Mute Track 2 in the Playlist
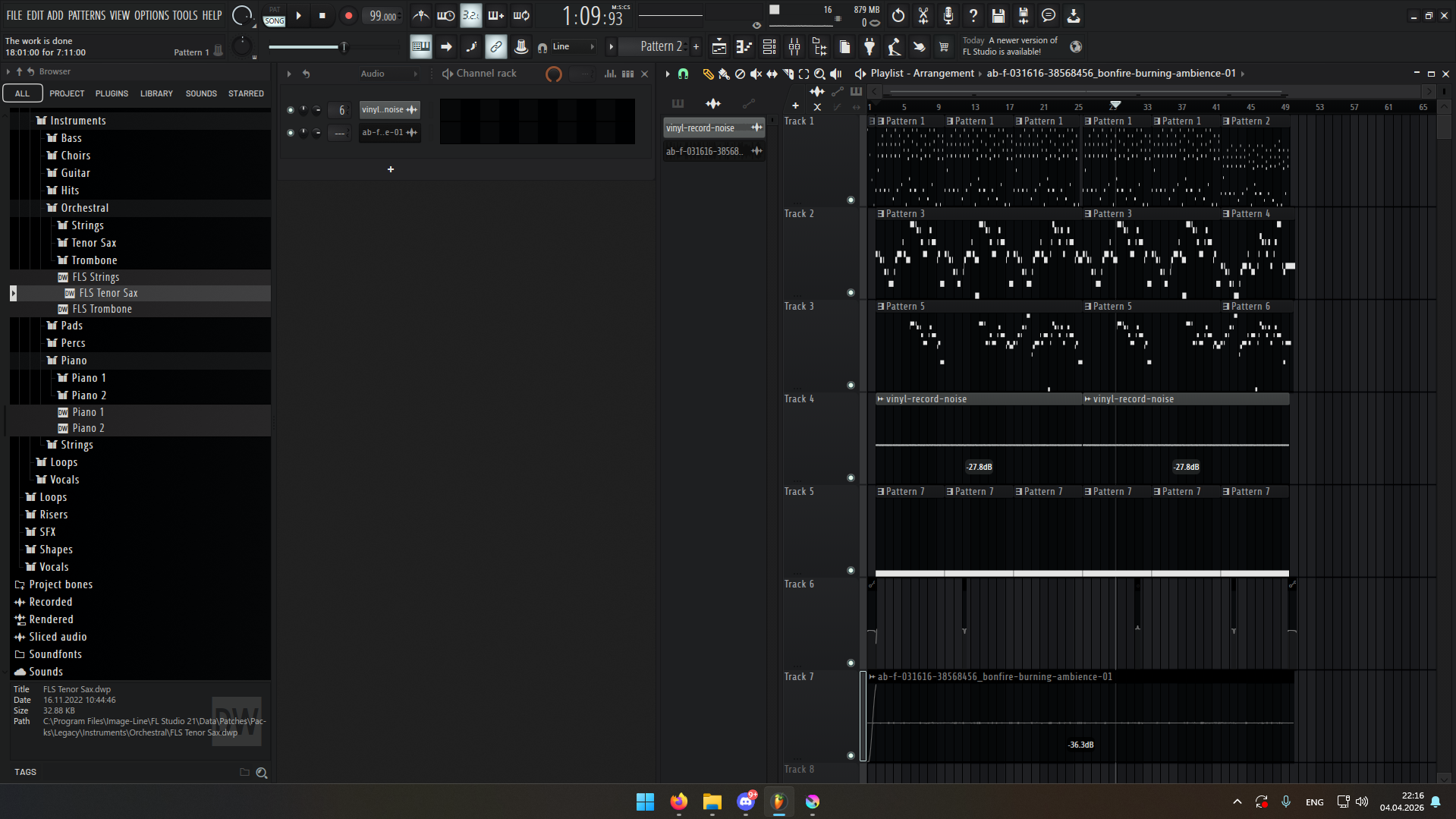Screen dimensions: 1456x819 pos(851,293)
